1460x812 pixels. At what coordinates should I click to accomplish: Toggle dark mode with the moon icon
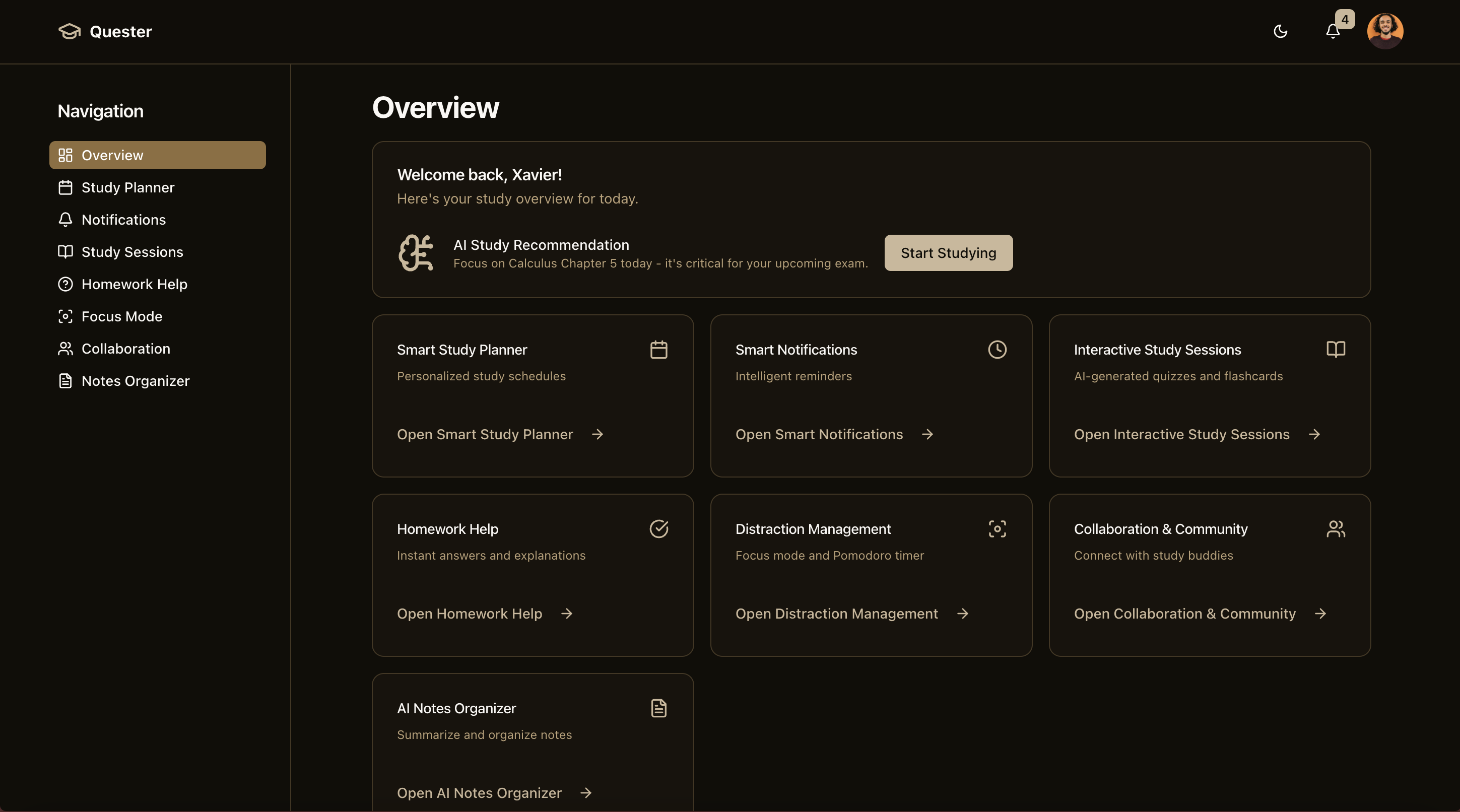coord(1280,31)
